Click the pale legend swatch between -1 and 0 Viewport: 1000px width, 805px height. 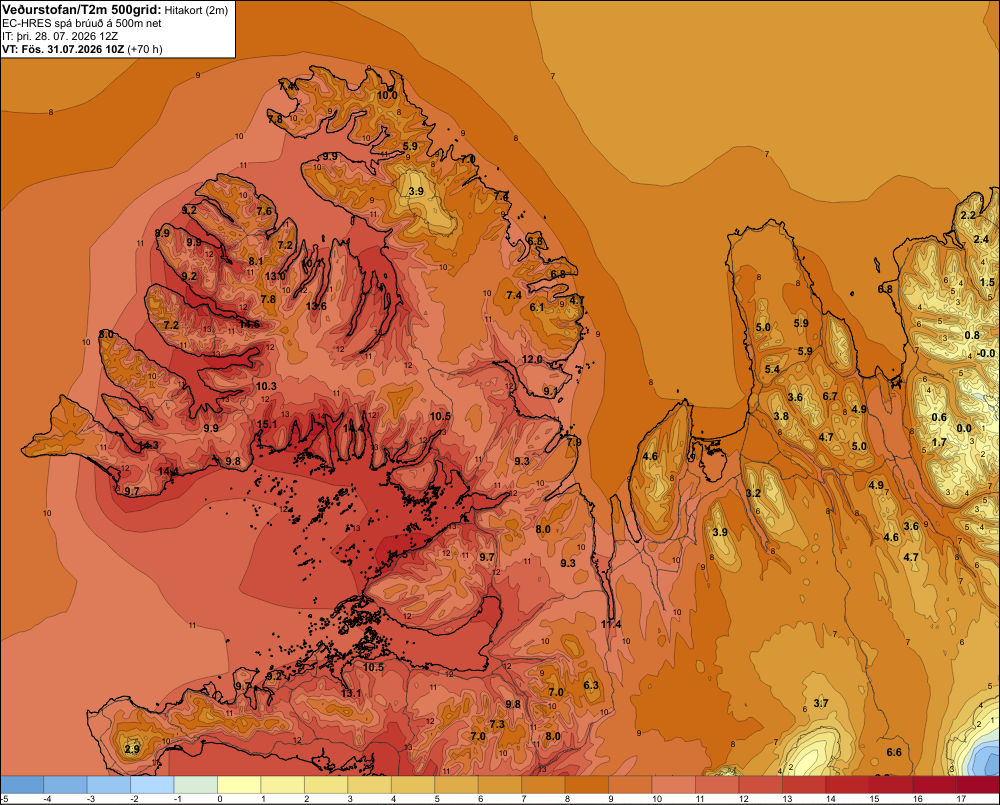[196, 785]
